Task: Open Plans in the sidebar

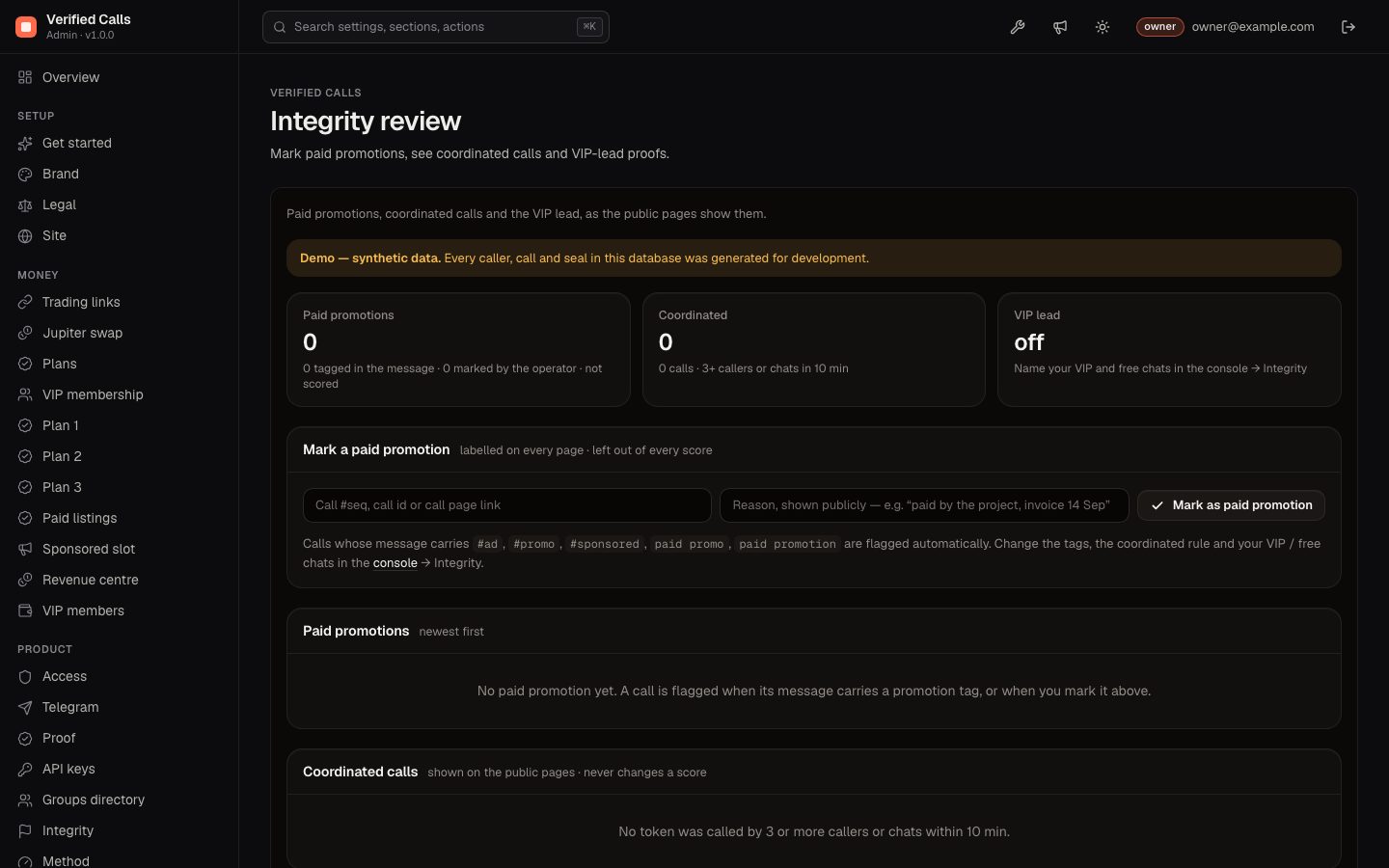Action: click(120, 364)
